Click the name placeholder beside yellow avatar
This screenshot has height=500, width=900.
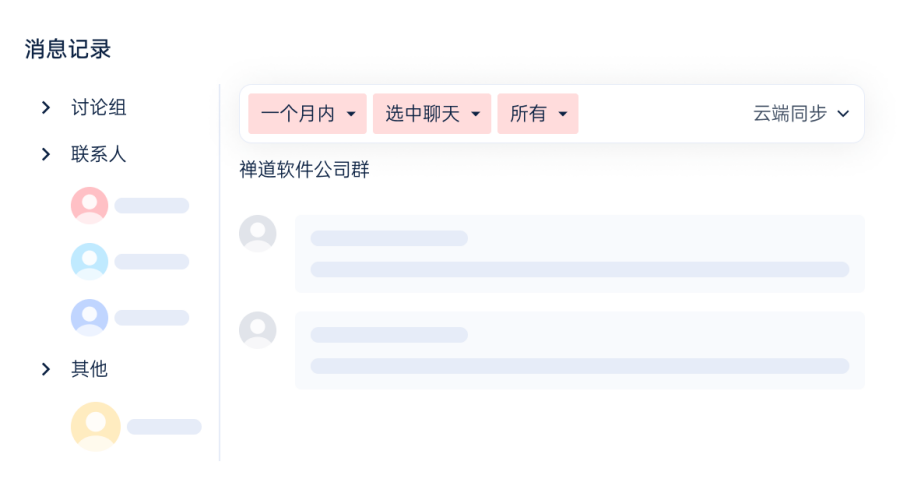click(x=164, y=427)
